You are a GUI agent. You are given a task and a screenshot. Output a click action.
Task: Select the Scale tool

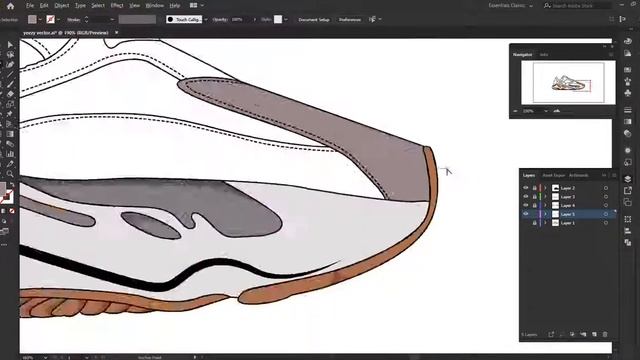click(x=10, y=104)
